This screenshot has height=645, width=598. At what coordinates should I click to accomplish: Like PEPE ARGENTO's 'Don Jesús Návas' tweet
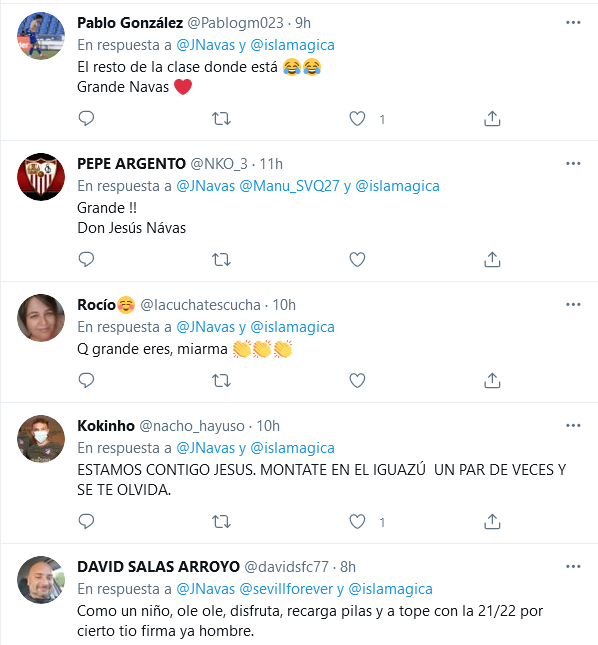click(357, 260)
